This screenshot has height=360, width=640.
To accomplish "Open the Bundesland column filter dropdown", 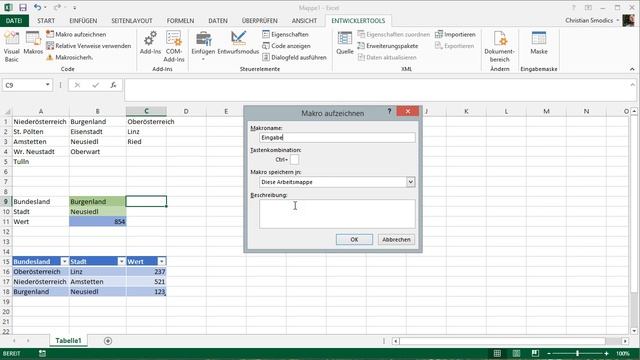I will 64,262.
